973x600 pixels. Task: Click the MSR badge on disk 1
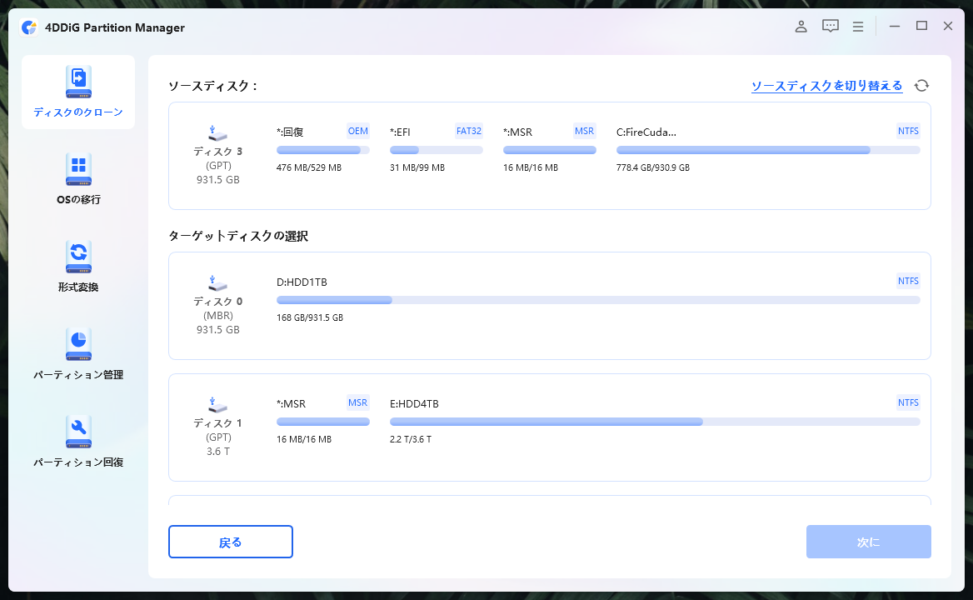[x=357, y=403]
